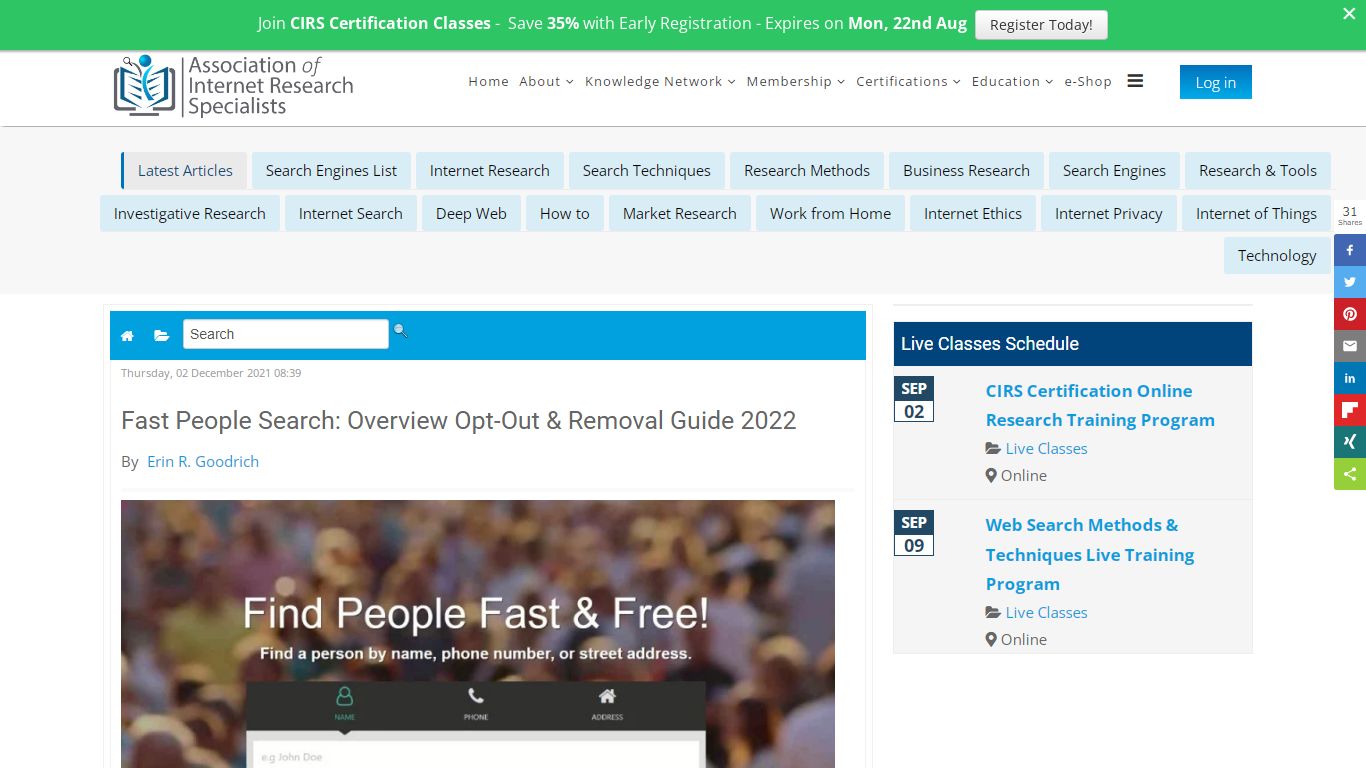Click the home icon in blue bar

[127, 336]
